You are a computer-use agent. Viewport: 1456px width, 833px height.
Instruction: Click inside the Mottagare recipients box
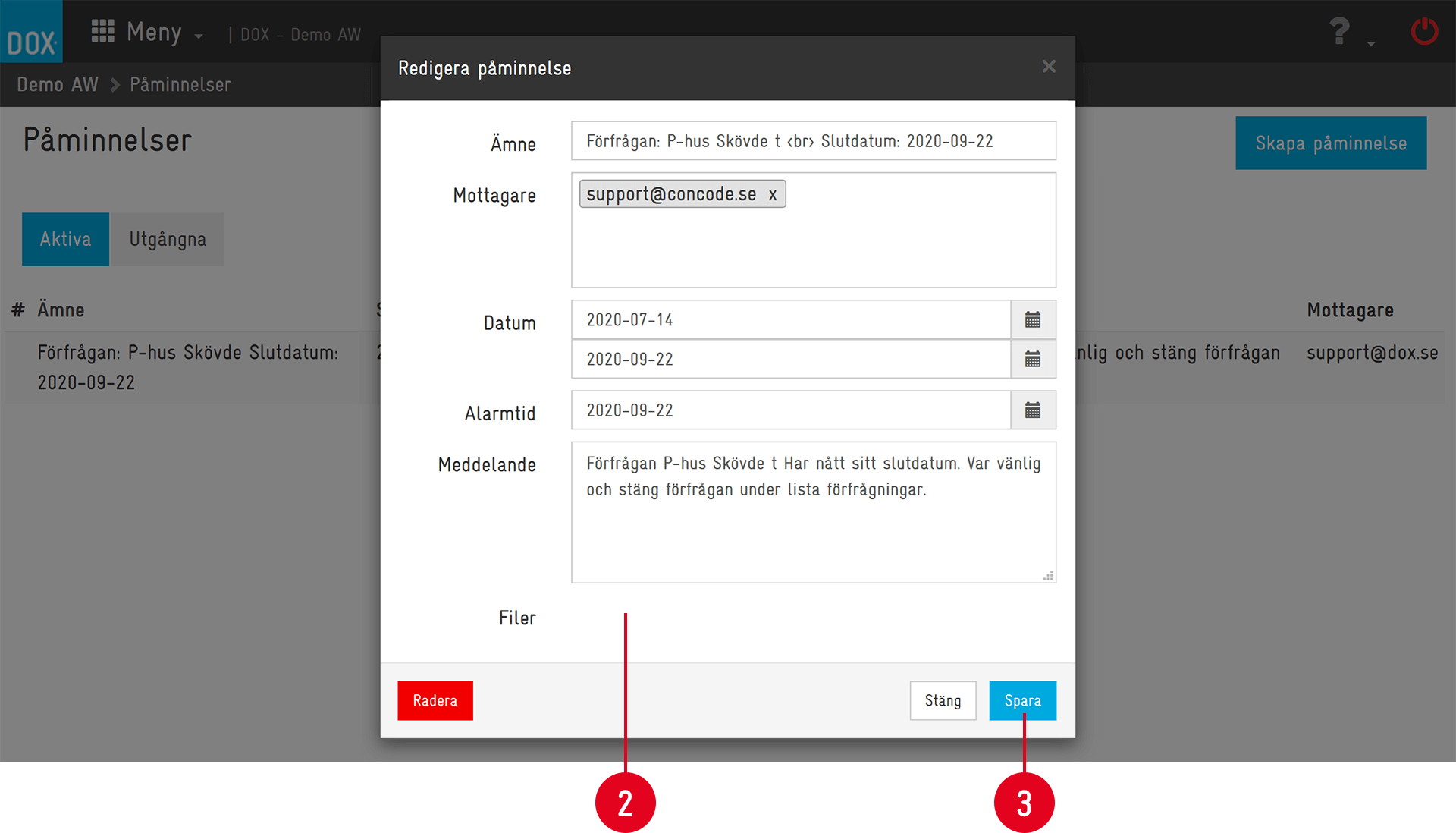[814, 230]
